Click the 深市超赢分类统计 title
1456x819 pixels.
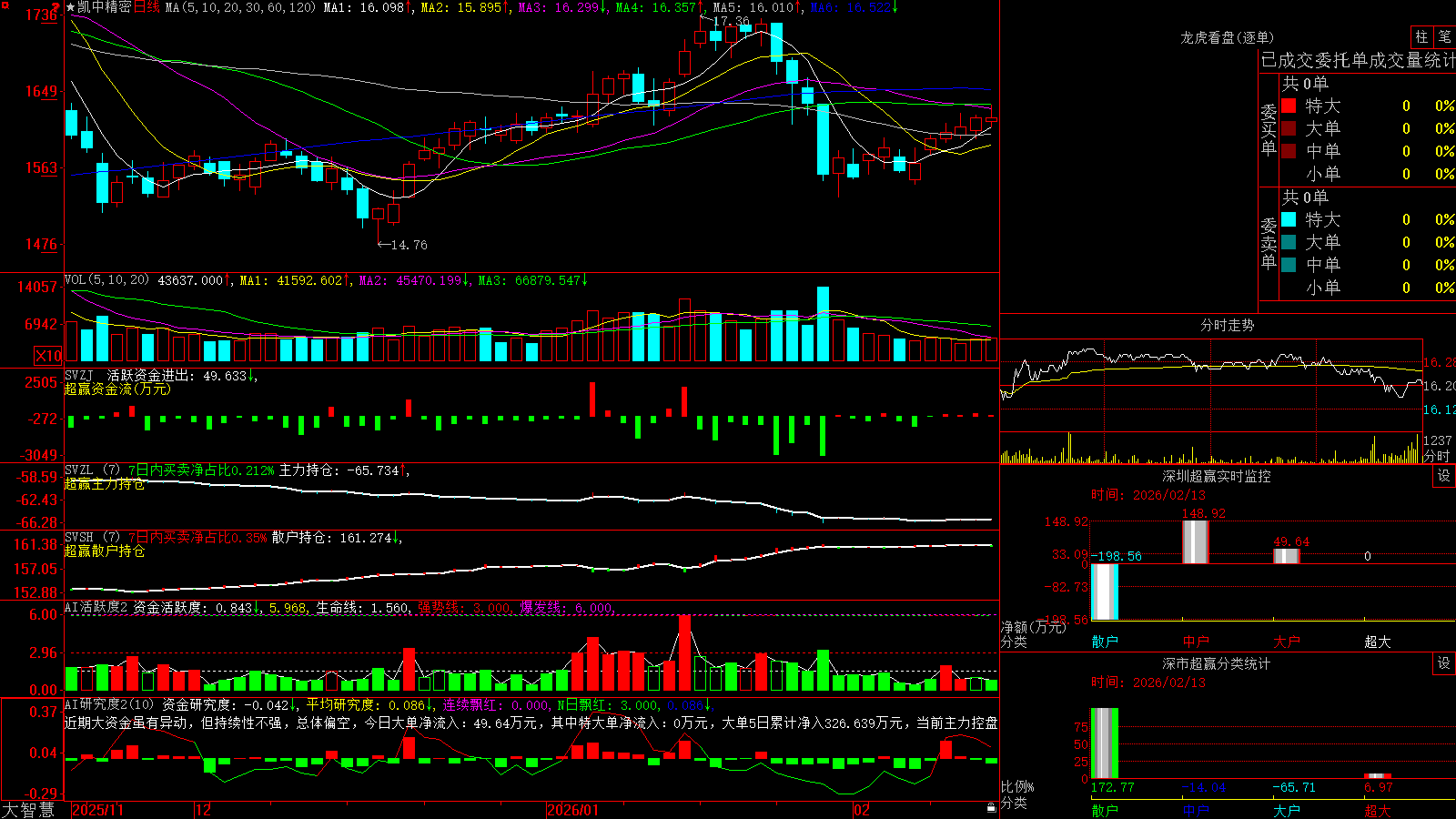pyautogui.click(x=1216, y=663)
